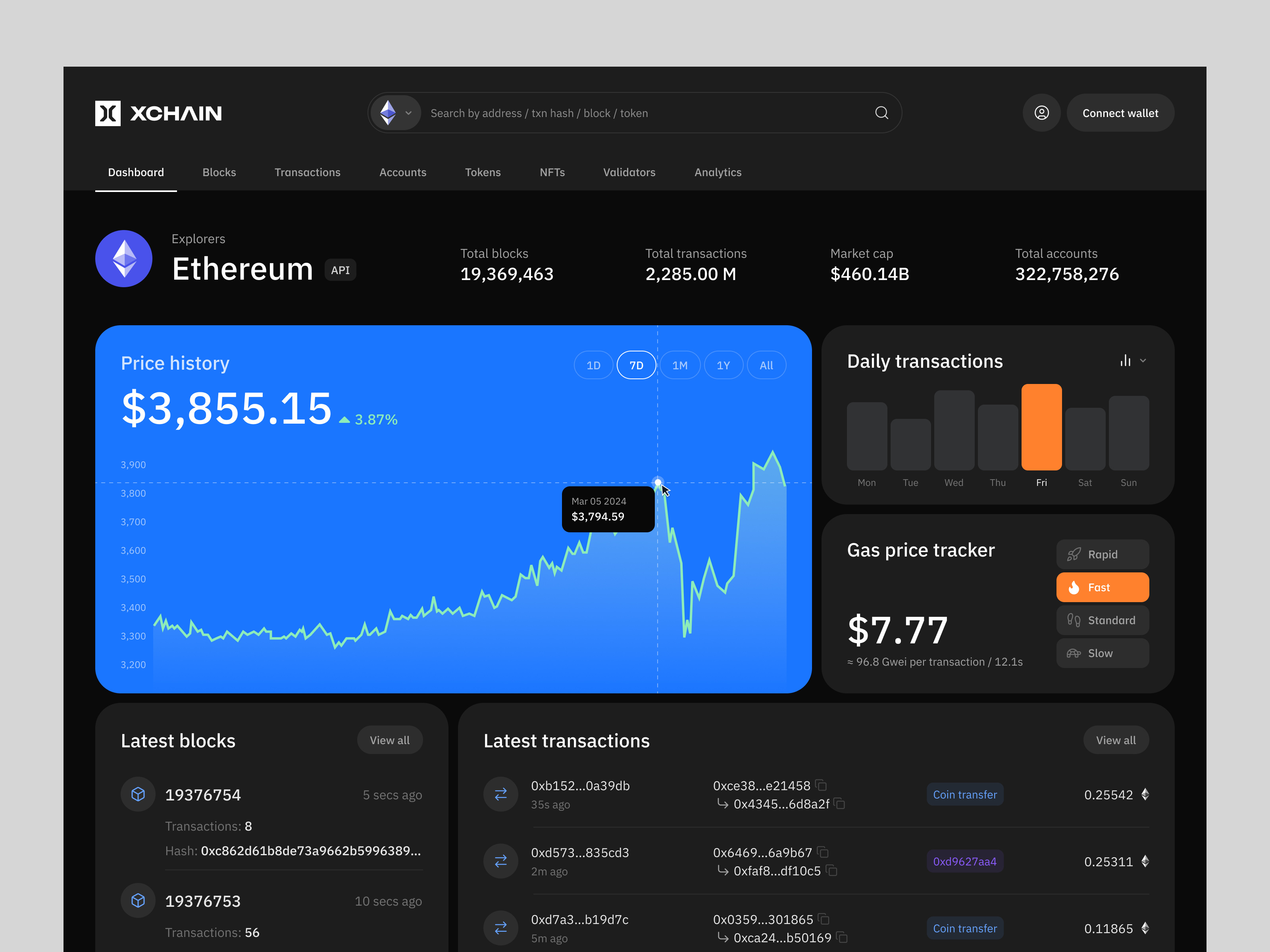Click the Connect wallet button

coord(1120,113)
